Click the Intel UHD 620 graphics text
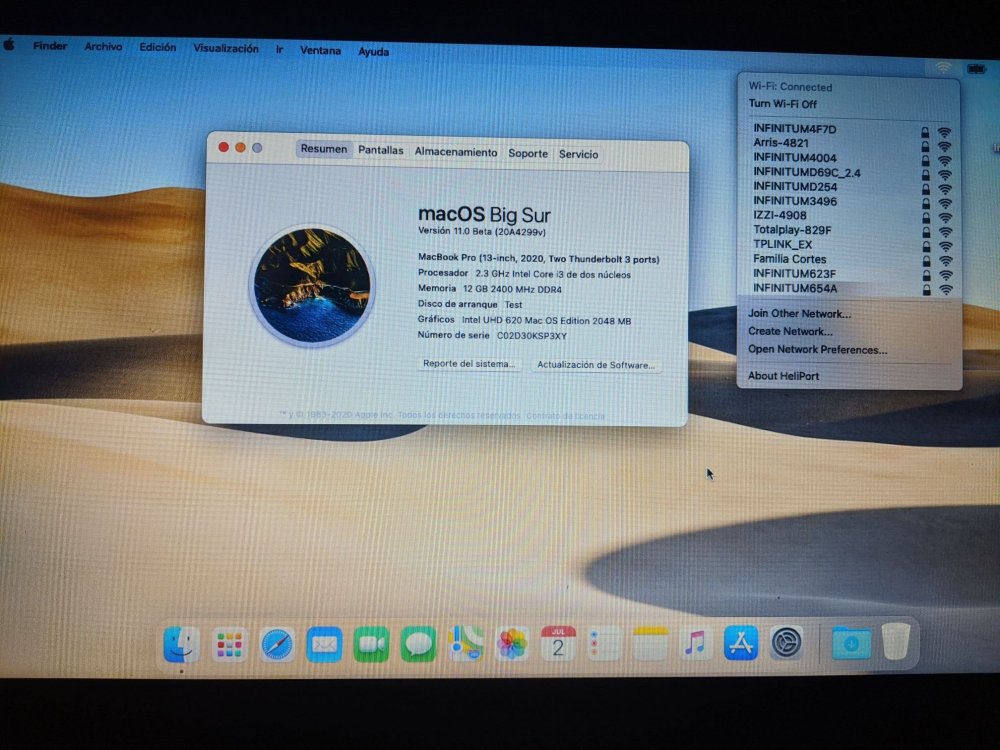1000x750 pixels. click(547, 321)
